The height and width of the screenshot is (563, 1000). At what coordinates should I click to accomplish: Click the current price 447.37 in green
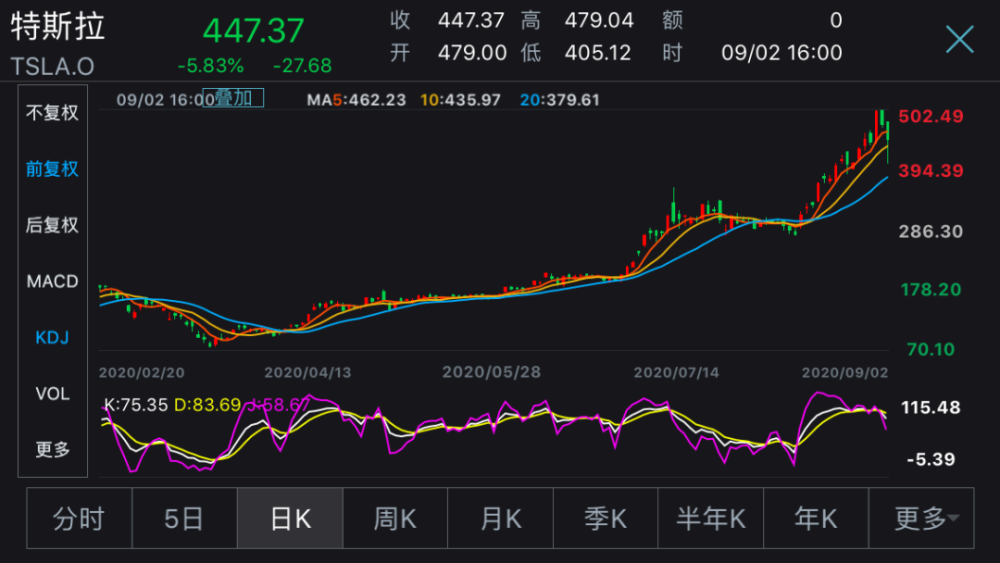tap(253, 31)
